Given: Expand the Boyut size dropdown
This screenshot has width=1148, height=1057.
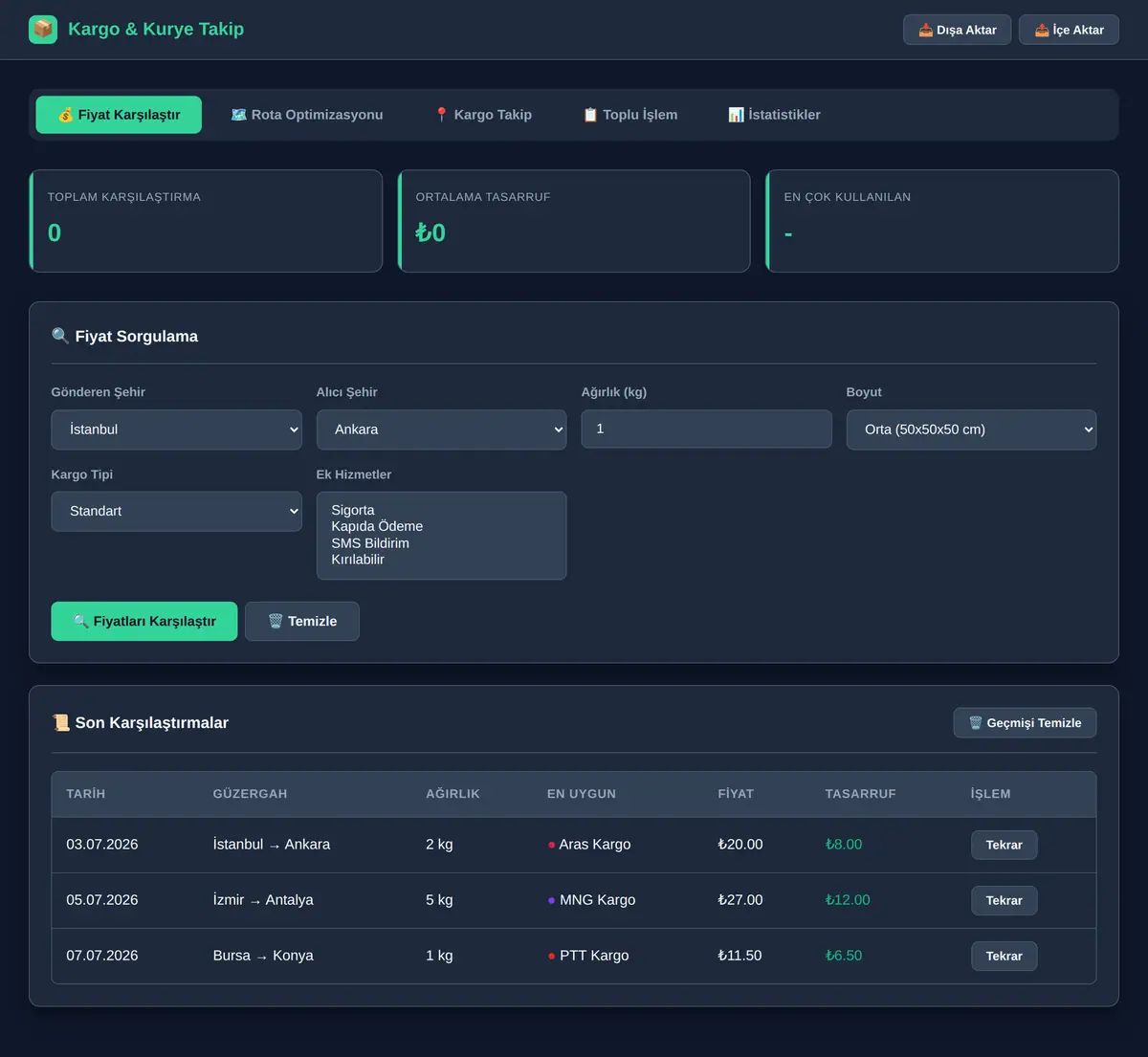Looking at the screenshot, I should click(x=971, y=429).
